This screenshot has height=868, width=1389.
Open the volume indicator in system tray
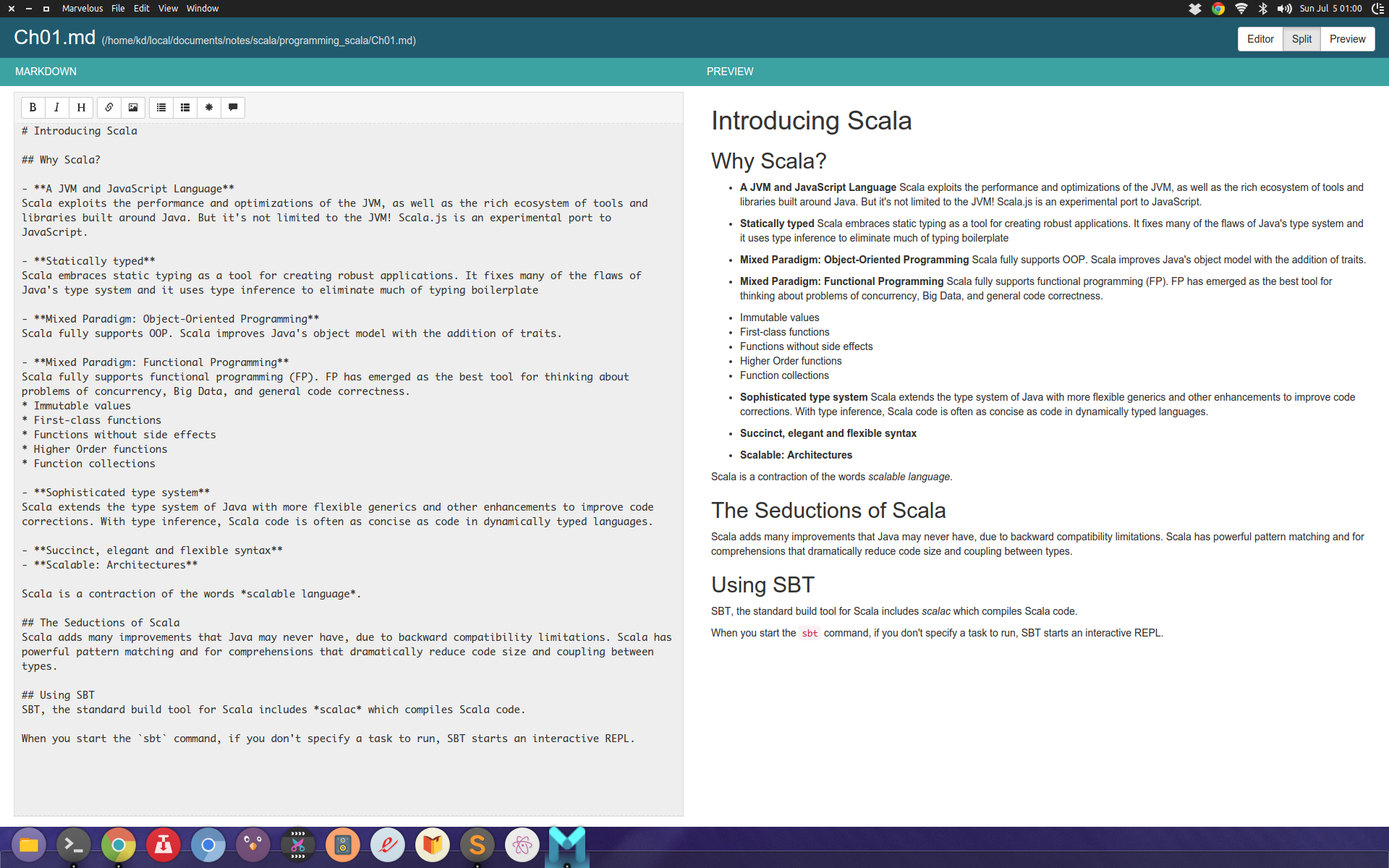tap(1284, 9)
